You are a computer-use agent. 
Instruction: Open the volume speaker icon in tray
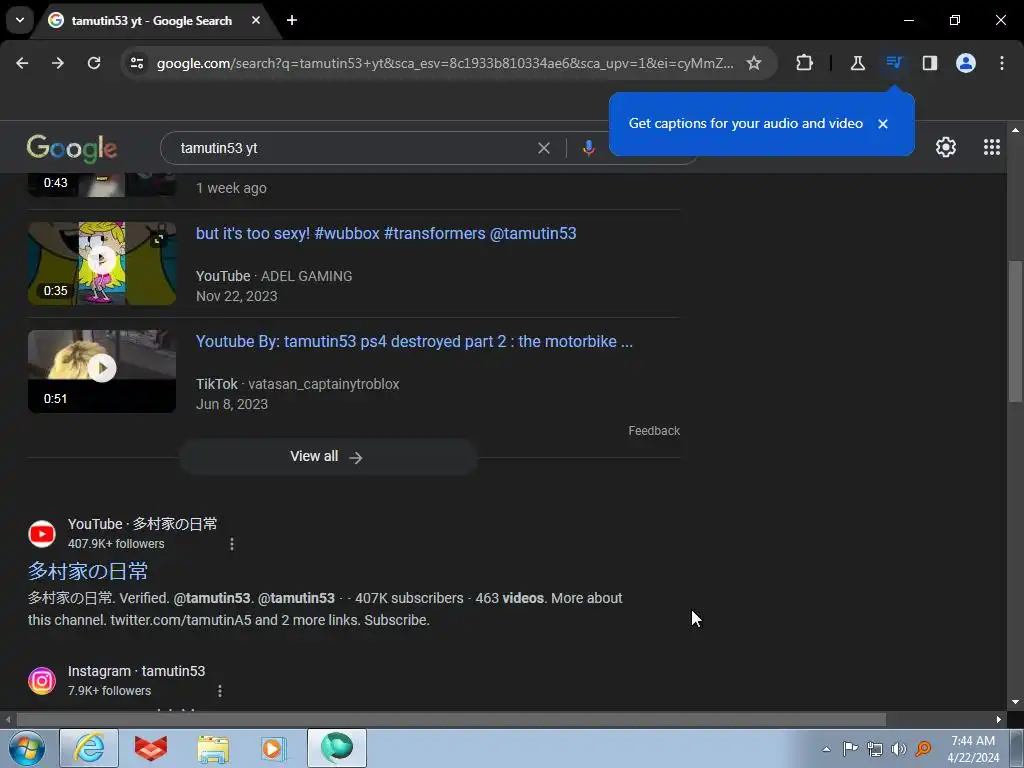(x=899, y=749)
